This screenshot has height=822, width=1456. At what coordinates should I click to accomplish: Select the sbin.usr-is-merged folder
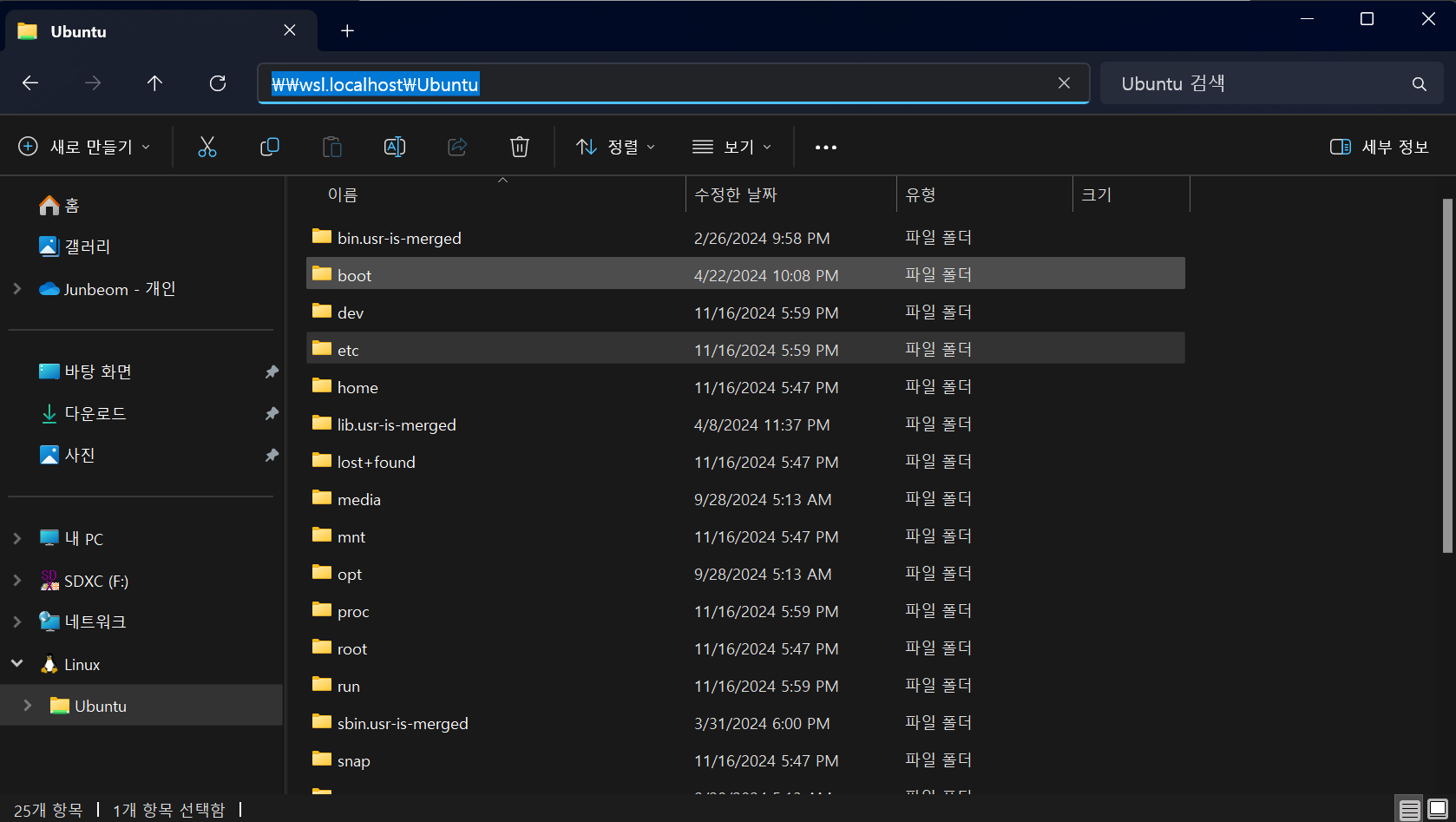745,723
